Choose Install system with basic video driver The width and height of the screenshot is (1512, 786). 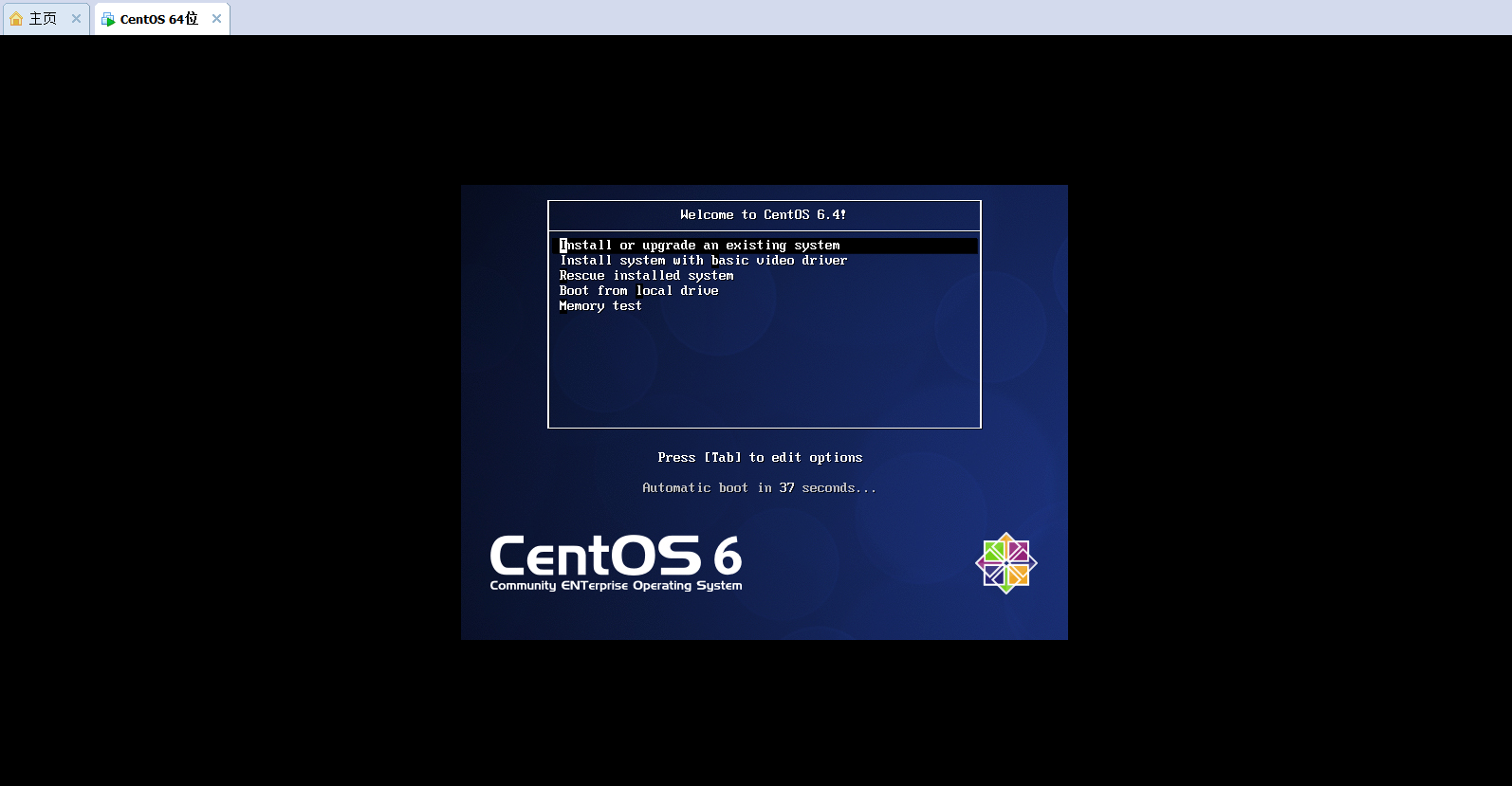click(x=703, y=261)
